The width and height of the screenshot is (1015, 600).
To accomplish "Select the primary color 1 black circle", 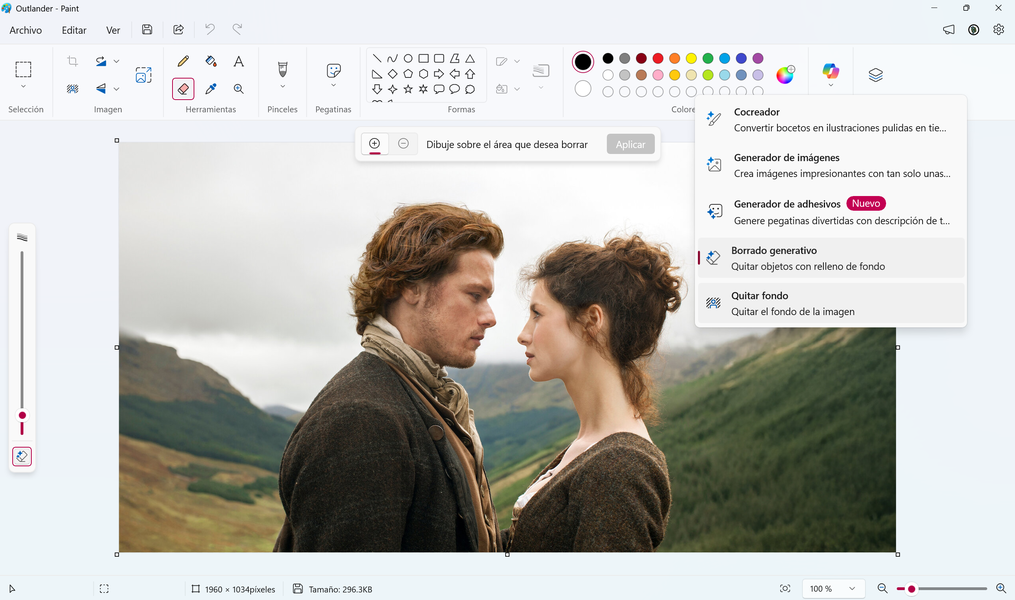I will click(583, 61).
